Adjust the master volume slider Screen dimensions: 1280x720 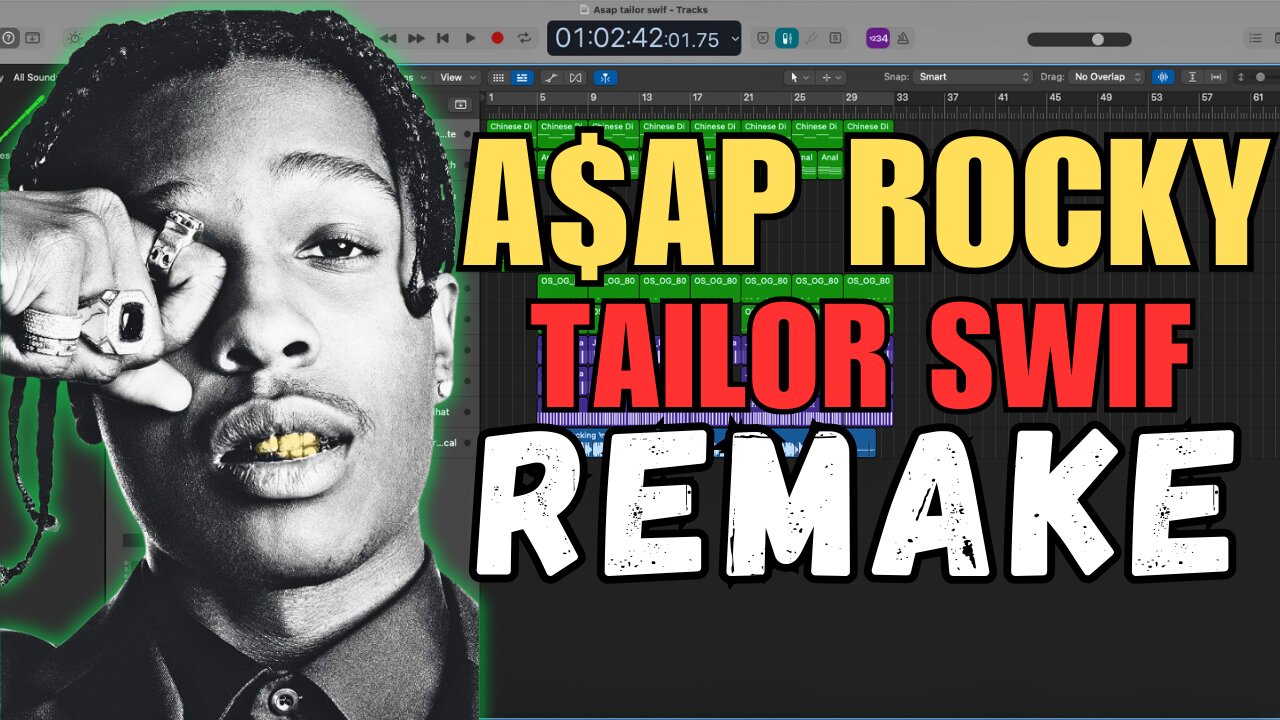pyautogui.click(x=1078, y=39)
